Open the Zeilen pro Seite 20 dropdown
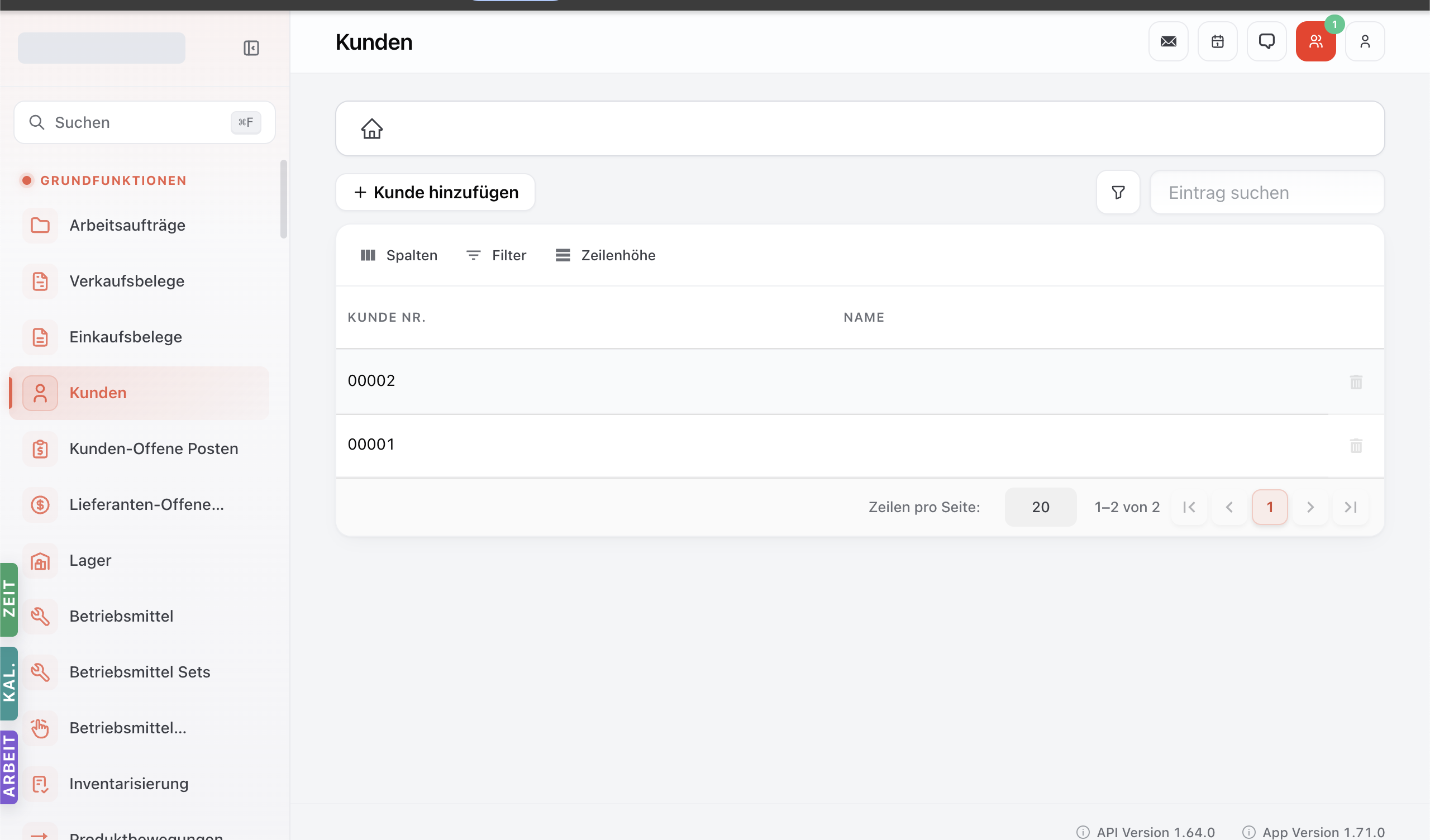Image resolution: width=1430 pixels, height=840 pixels. click(x=1040, y=507)
